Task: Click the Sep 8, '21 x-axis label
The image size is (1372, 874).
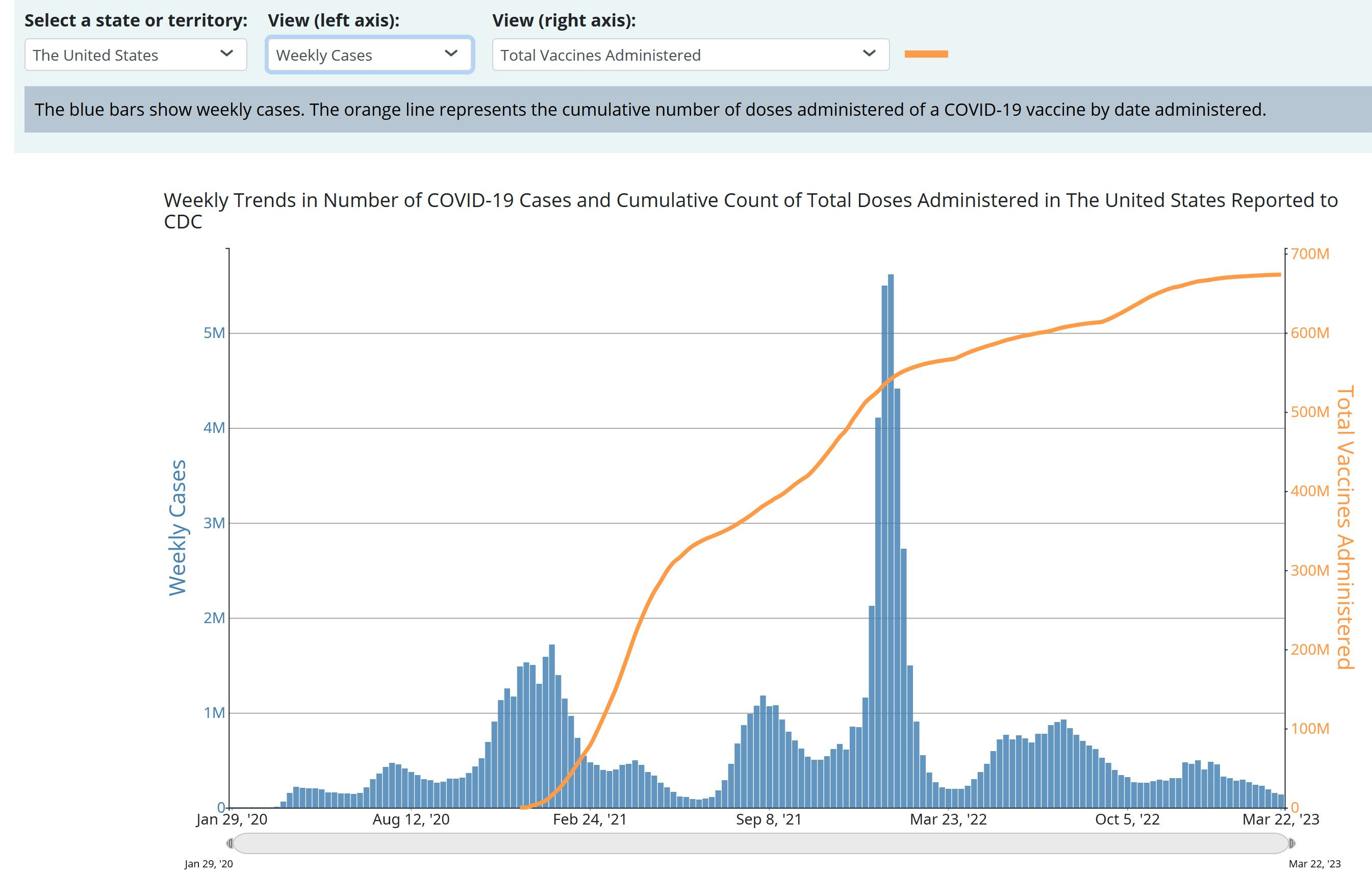Action: pos(768,819)
